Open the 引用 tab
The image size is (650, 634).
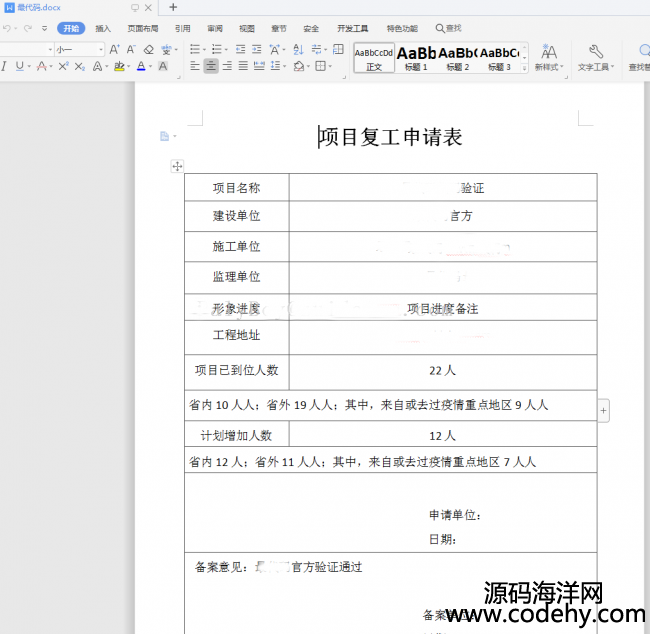click(x=182, y=28)
